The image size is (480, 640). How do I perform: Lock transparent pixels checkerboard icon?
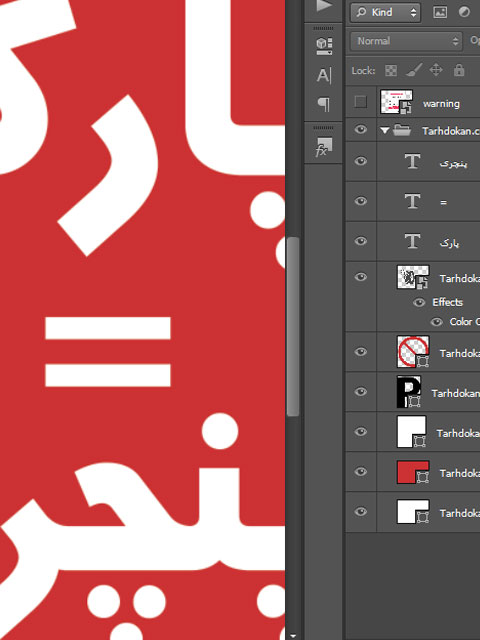click(391, 71)
